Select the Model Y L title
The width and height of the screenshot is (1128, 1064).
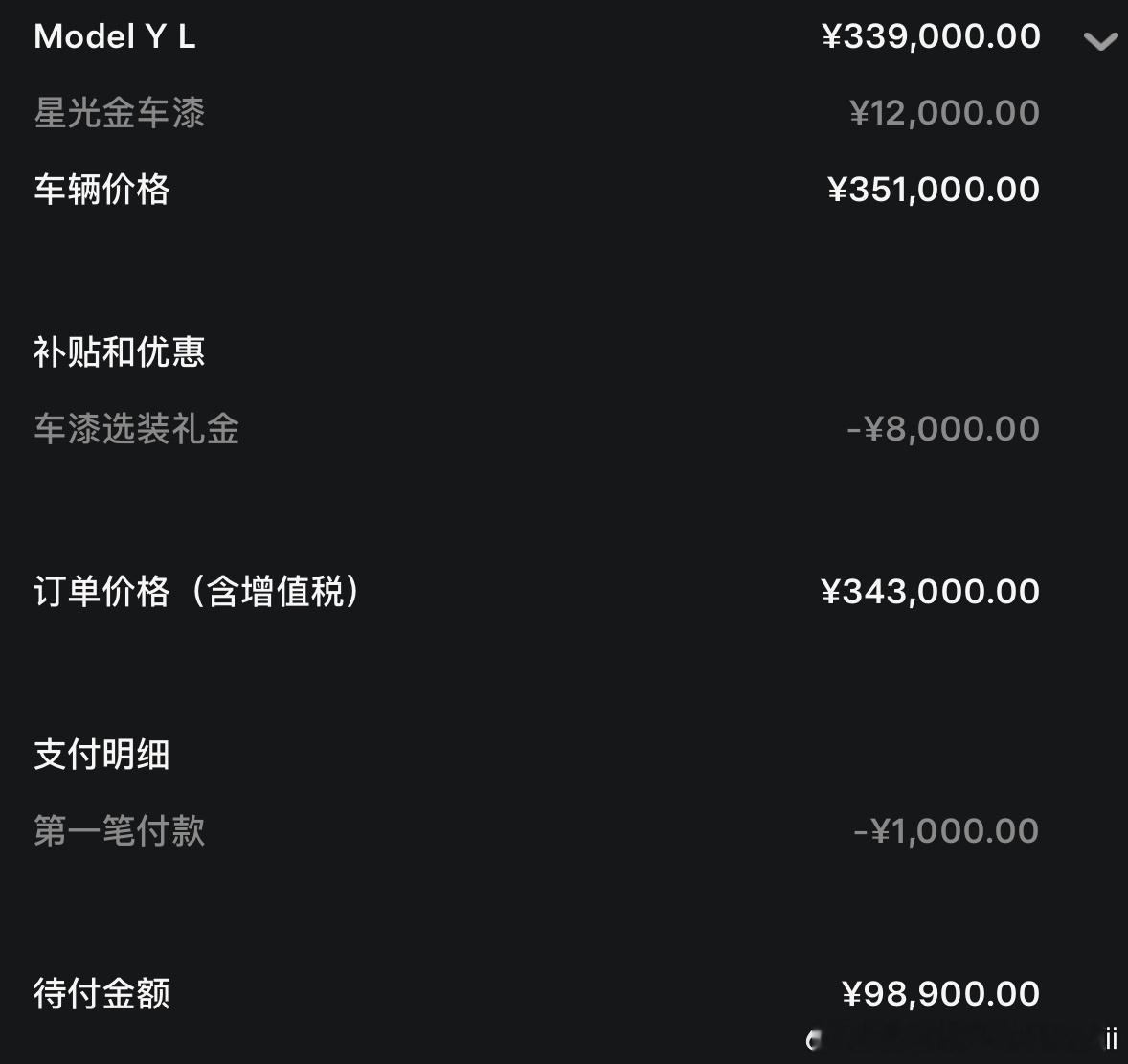(x=115, y=36)
